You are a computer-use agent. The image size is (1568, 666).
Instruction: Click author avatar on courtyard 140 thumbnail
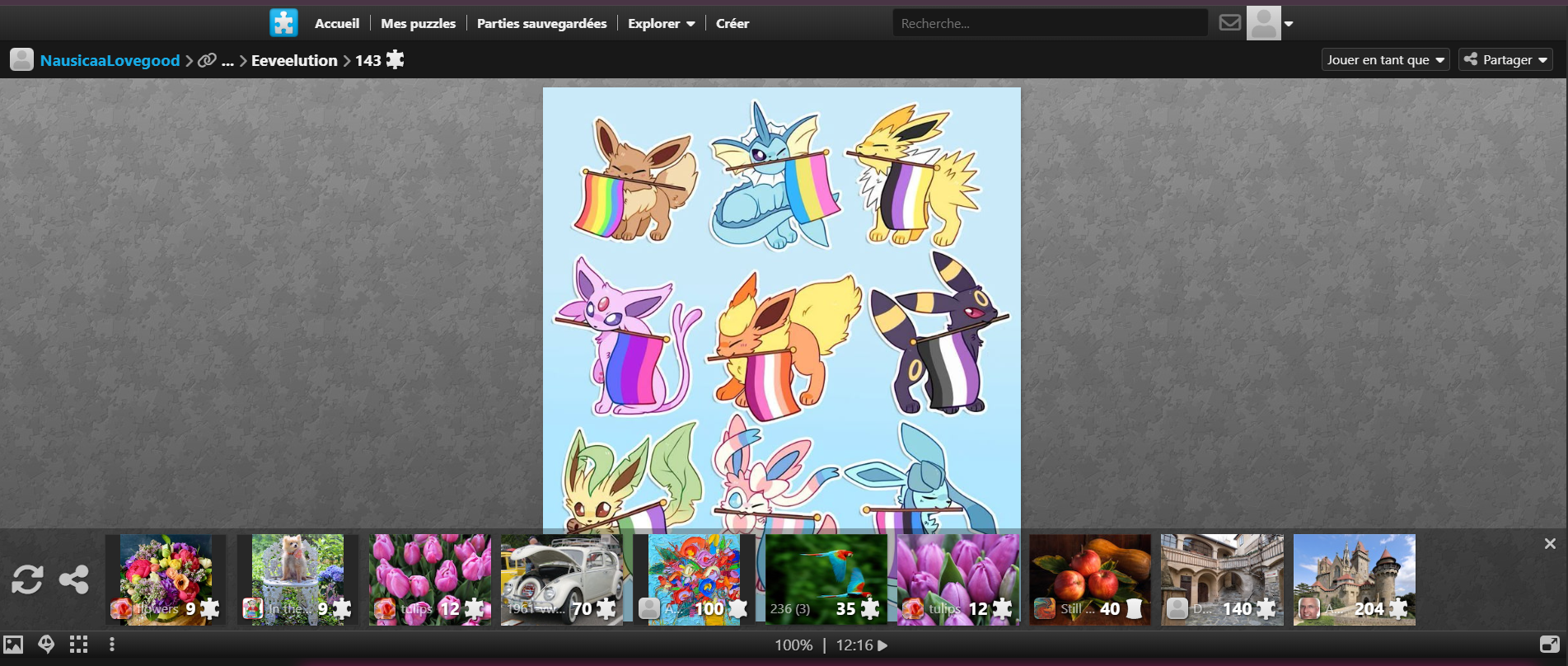[x=1177, y=609]
